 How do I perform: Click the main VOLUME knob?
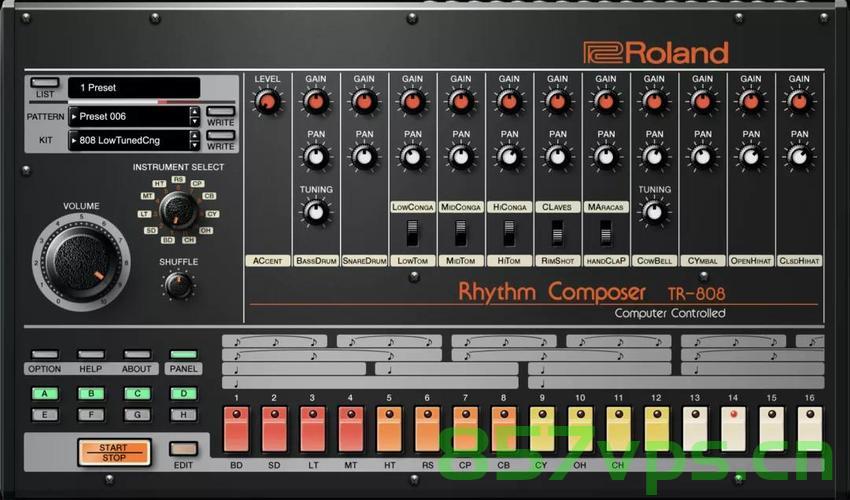click(x=81, y=262)
